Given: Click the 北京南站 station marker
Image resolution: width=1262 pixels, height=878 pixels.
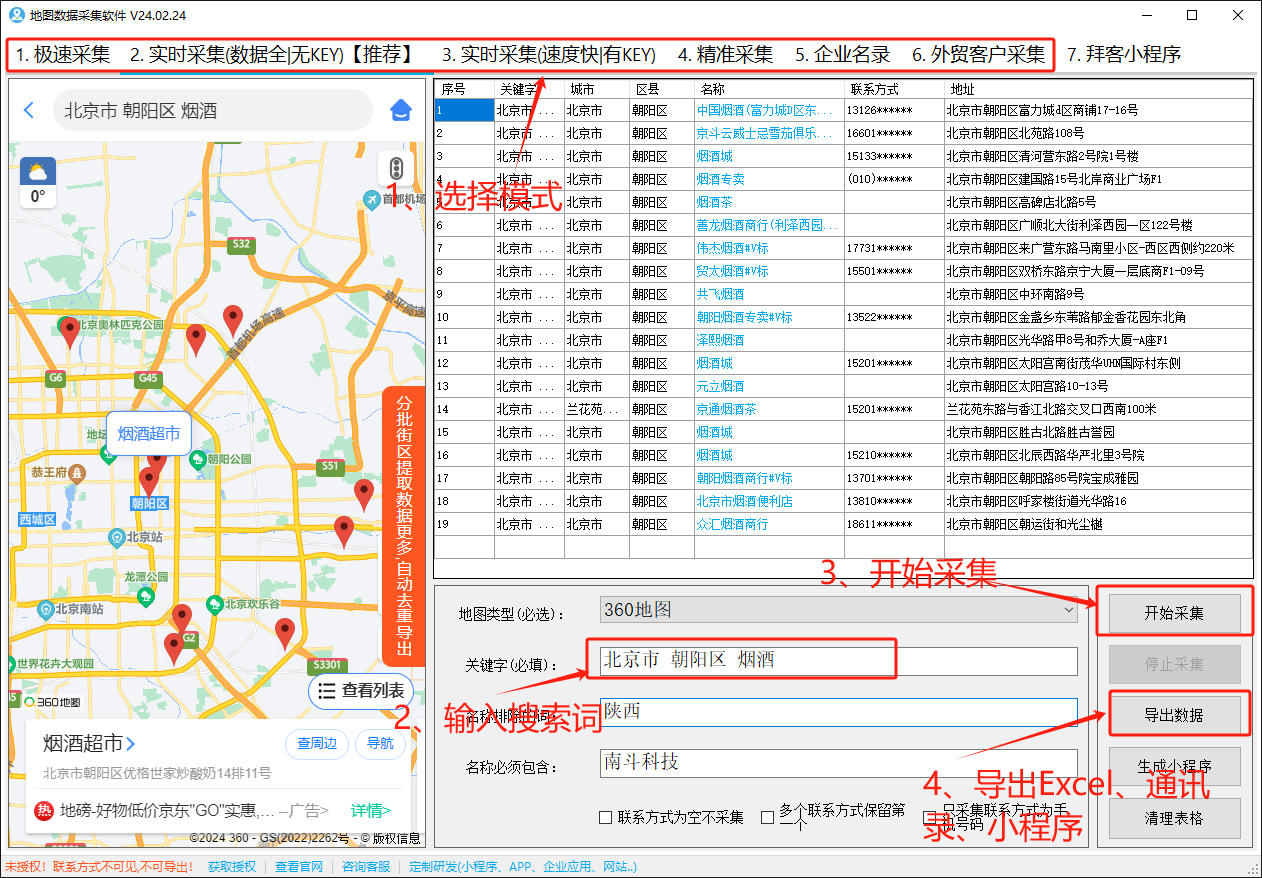Looking at the screenshot, I should [44, 608].
